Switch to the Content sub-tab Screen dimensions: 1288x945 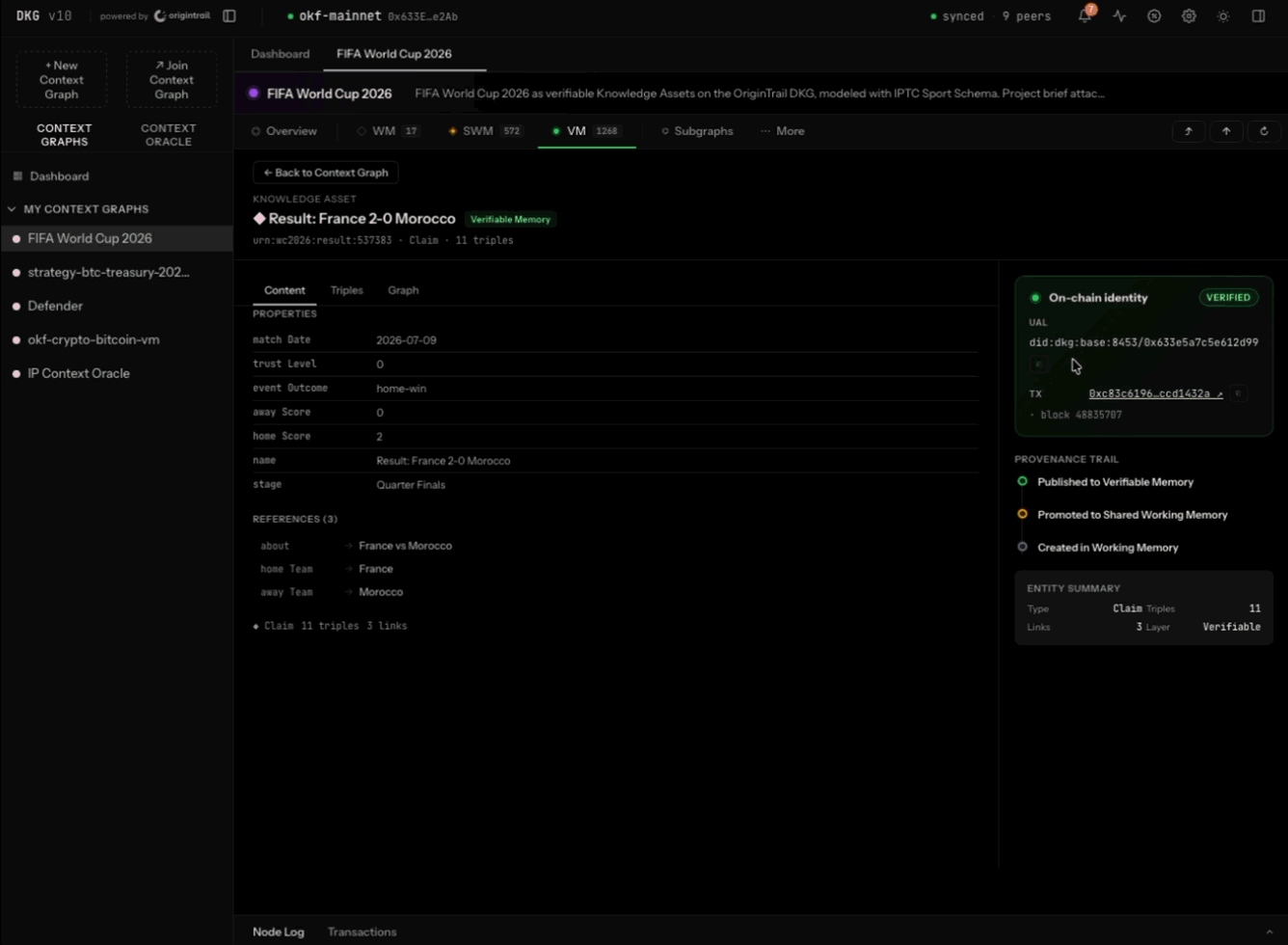[x=284, y=290]
